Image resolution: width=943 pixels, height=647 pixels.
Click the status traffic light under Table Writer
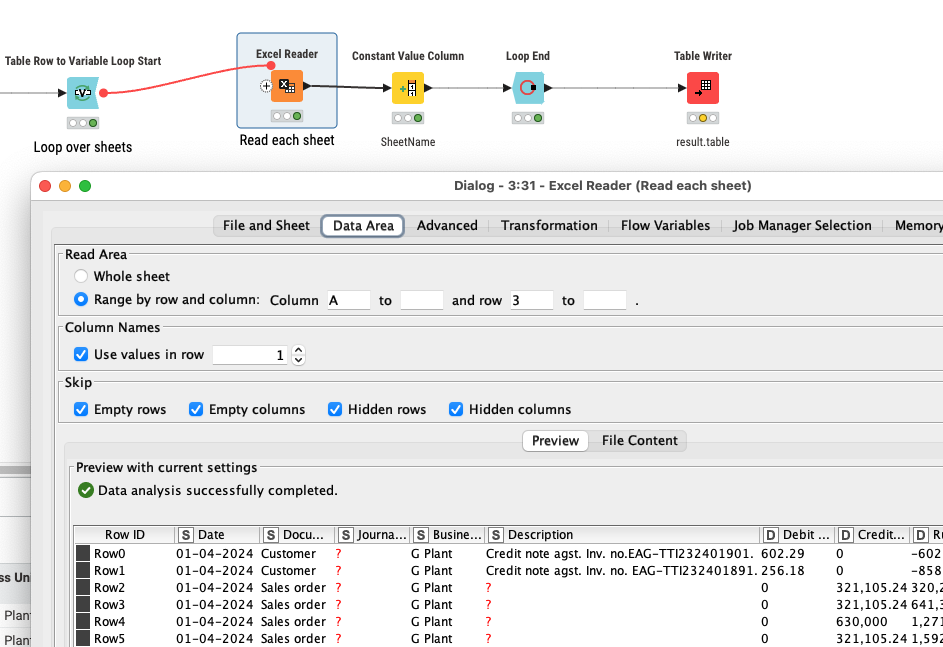(702, 118)
